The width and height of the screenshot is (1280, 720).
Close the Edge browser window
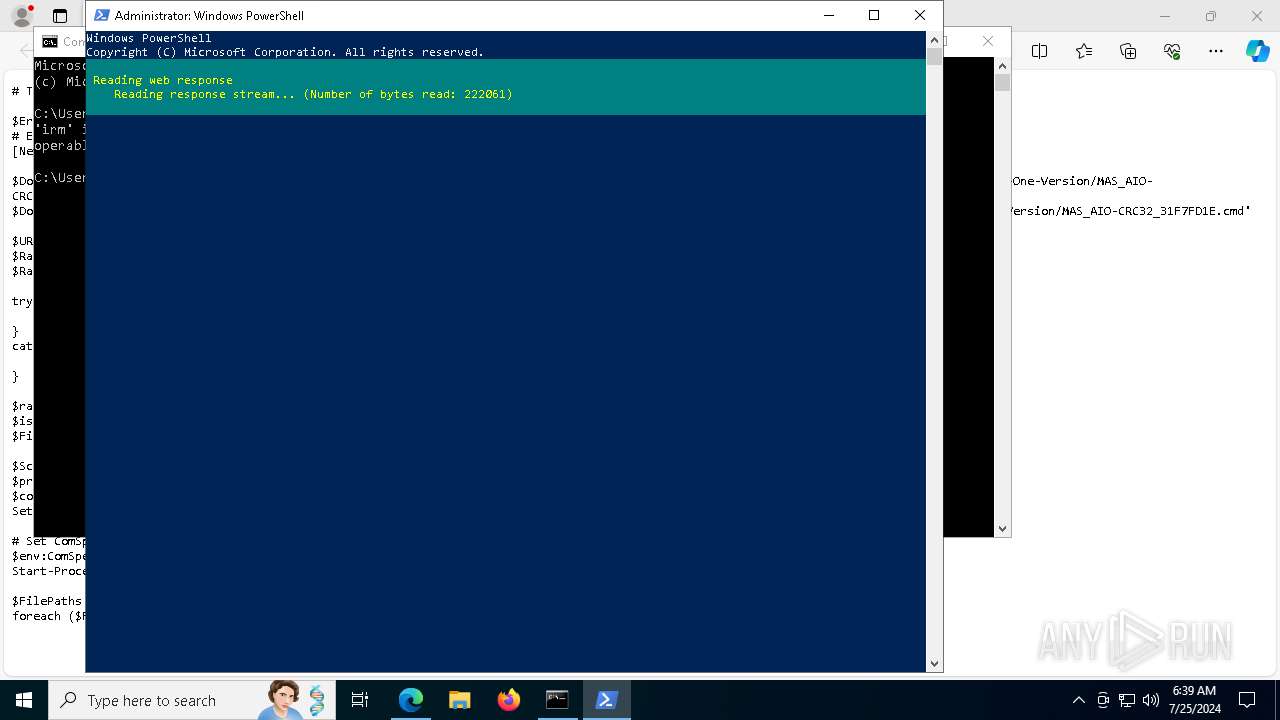(1257, 16)
